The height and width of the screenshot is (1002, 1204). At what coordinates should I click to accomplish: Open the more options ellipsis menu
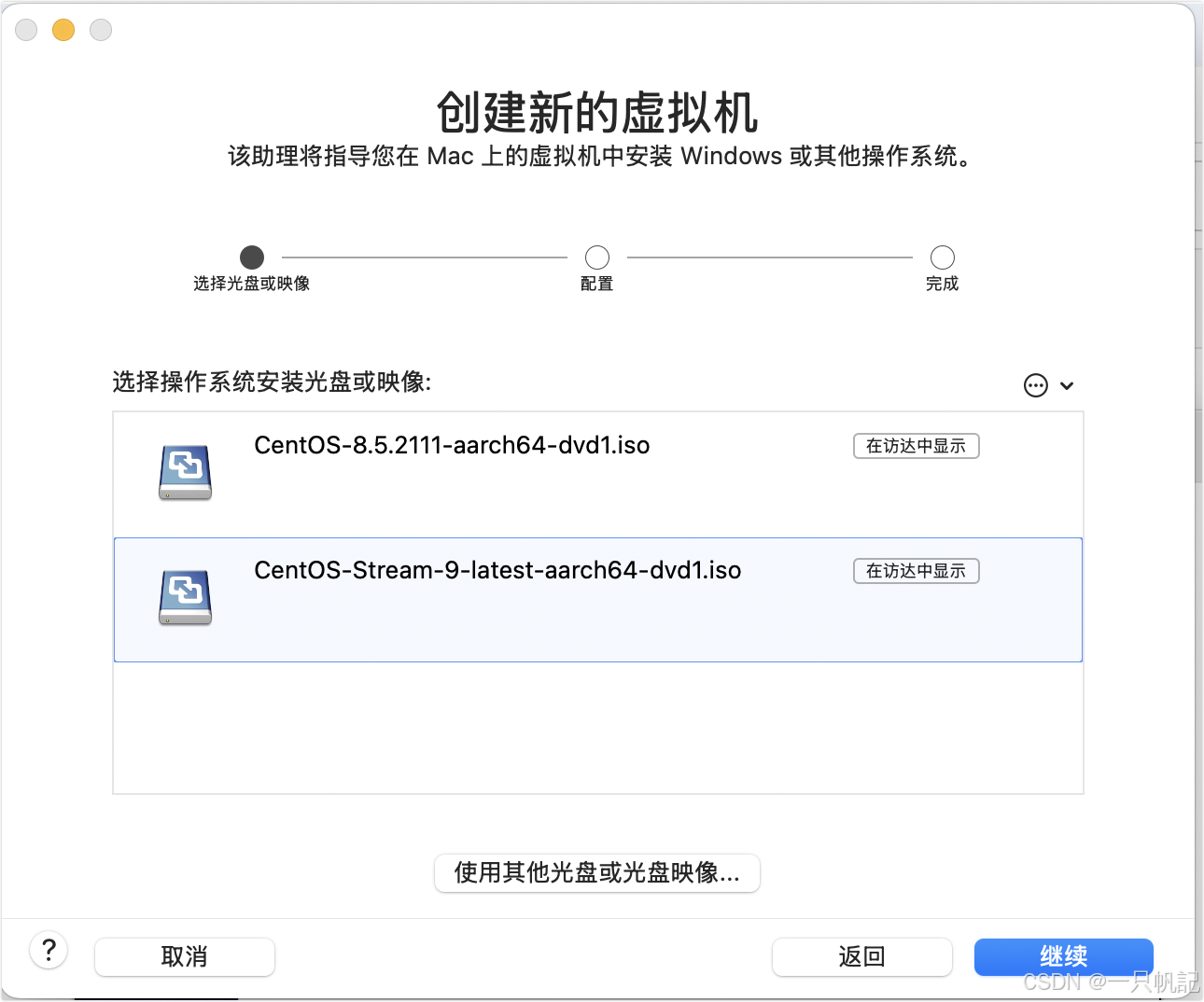tap(1036, 385)
